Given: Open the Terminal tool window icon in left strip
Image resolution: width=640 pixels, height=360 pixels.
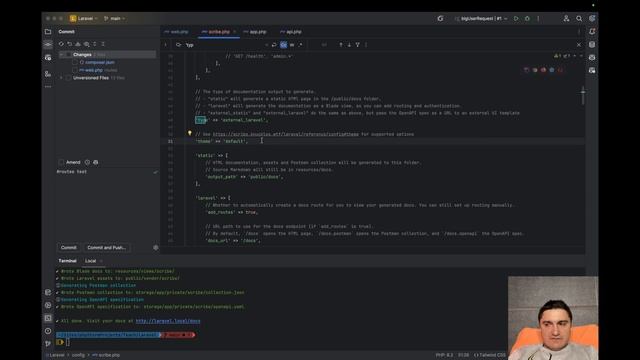Looking at the screenshot, I should tap(48, 318).
